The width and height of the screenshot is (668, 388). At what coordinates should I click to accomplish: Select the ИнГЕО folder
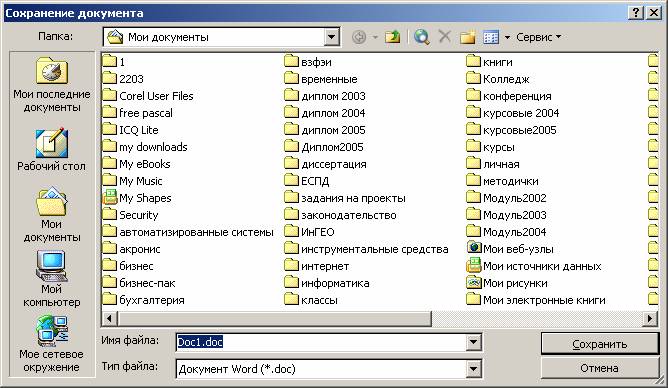310,232
